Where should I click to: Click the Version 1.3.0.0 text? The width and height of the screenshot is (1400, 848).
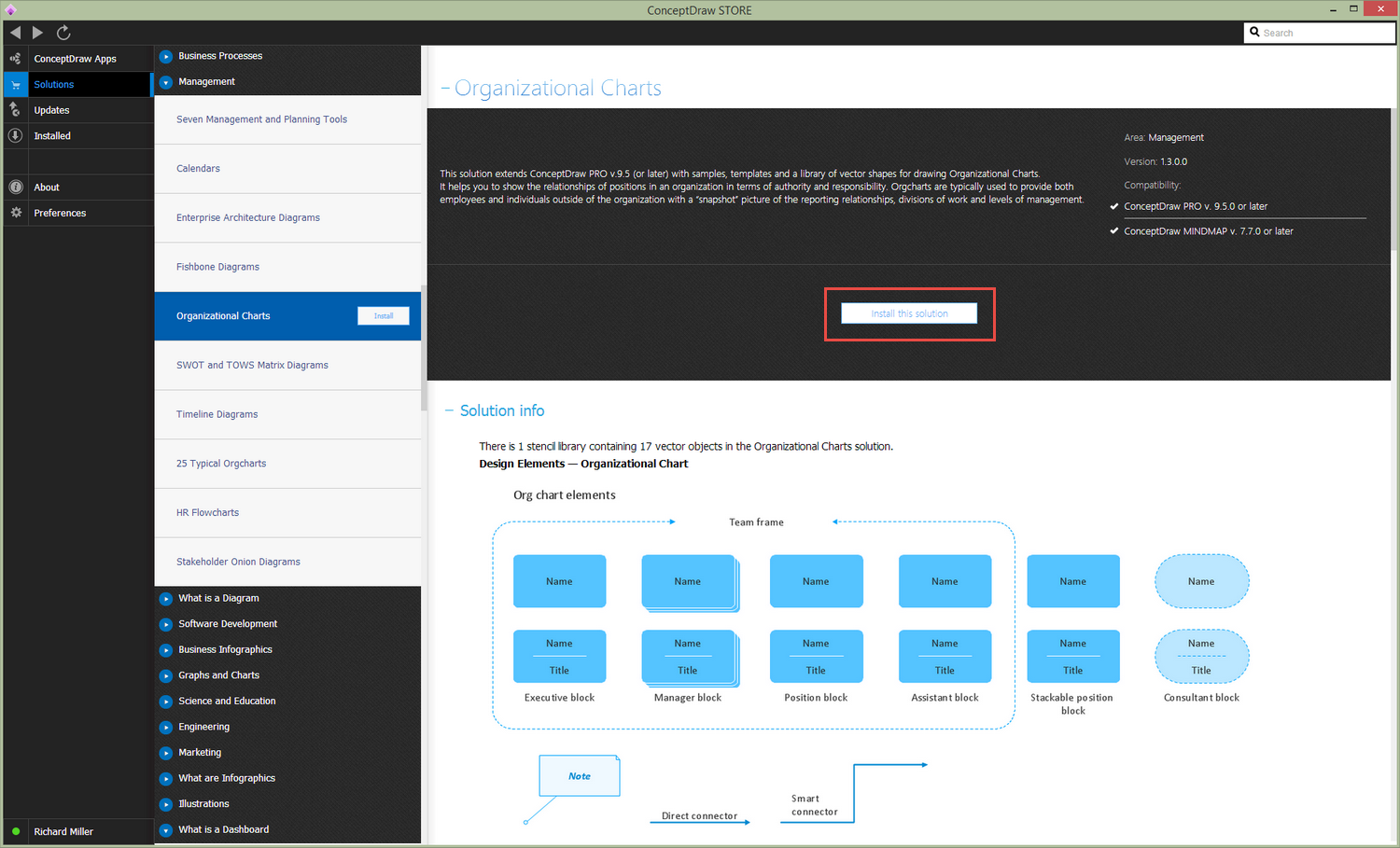1155,162
